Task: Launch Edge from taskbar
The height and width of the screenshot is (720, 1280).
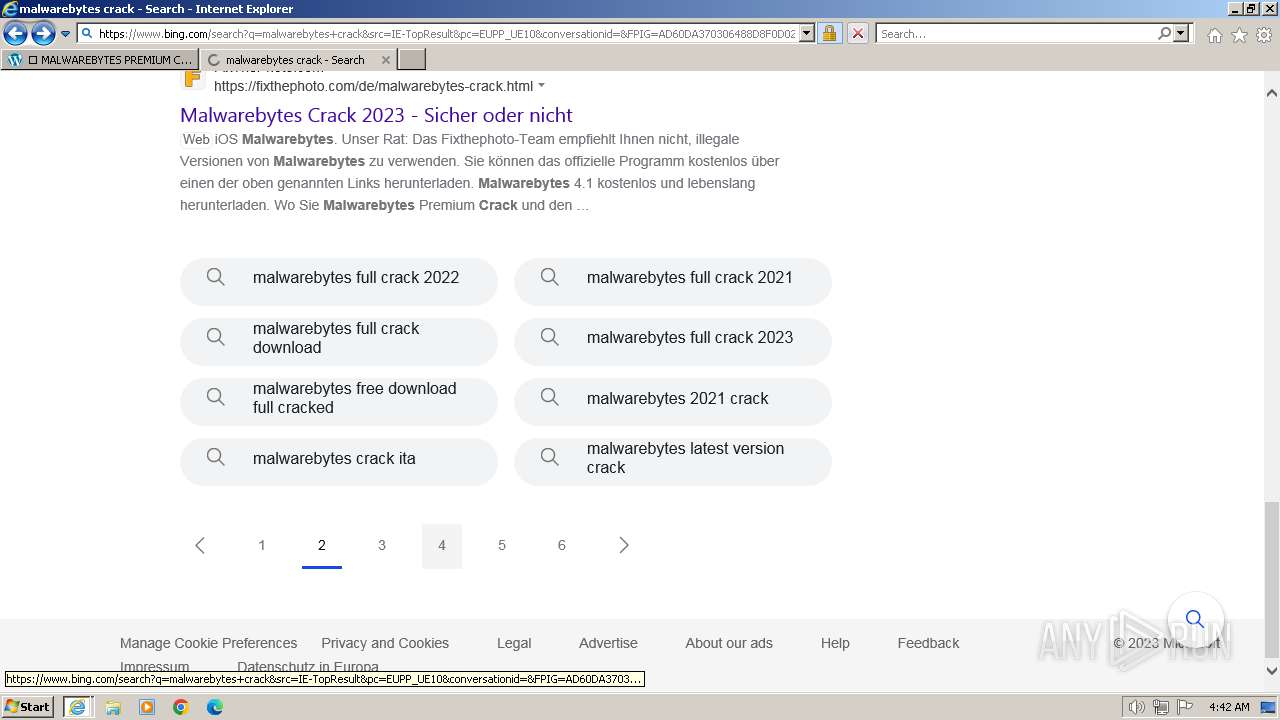Action: click(x=215, y=707)
